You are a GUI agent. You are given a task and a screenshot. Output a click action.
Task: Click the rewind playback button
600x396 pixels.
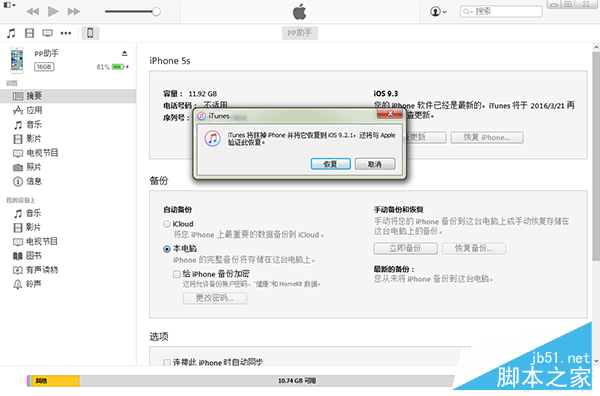(x=33, y=11)
